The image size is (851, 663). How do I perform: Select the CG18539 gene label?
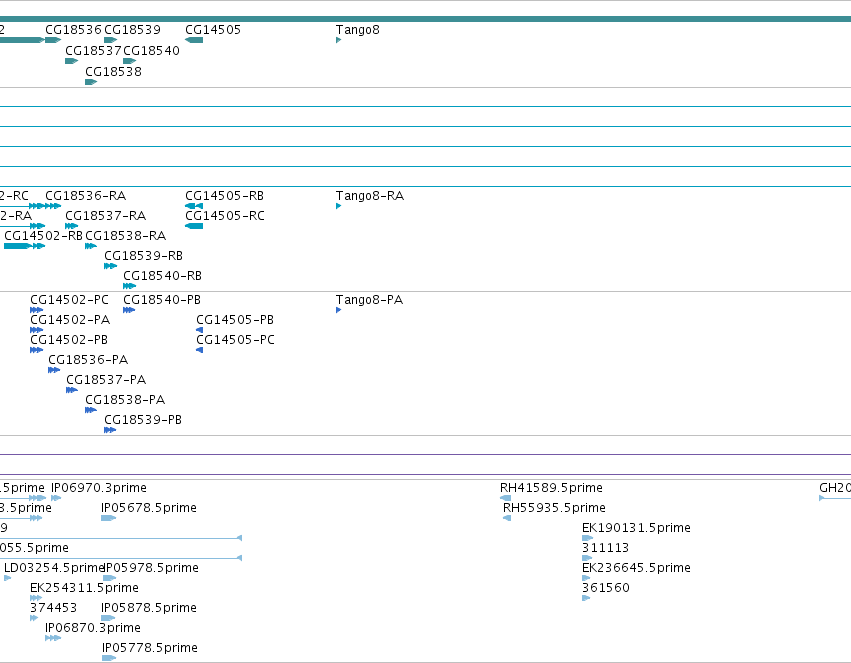pos(132,30)
